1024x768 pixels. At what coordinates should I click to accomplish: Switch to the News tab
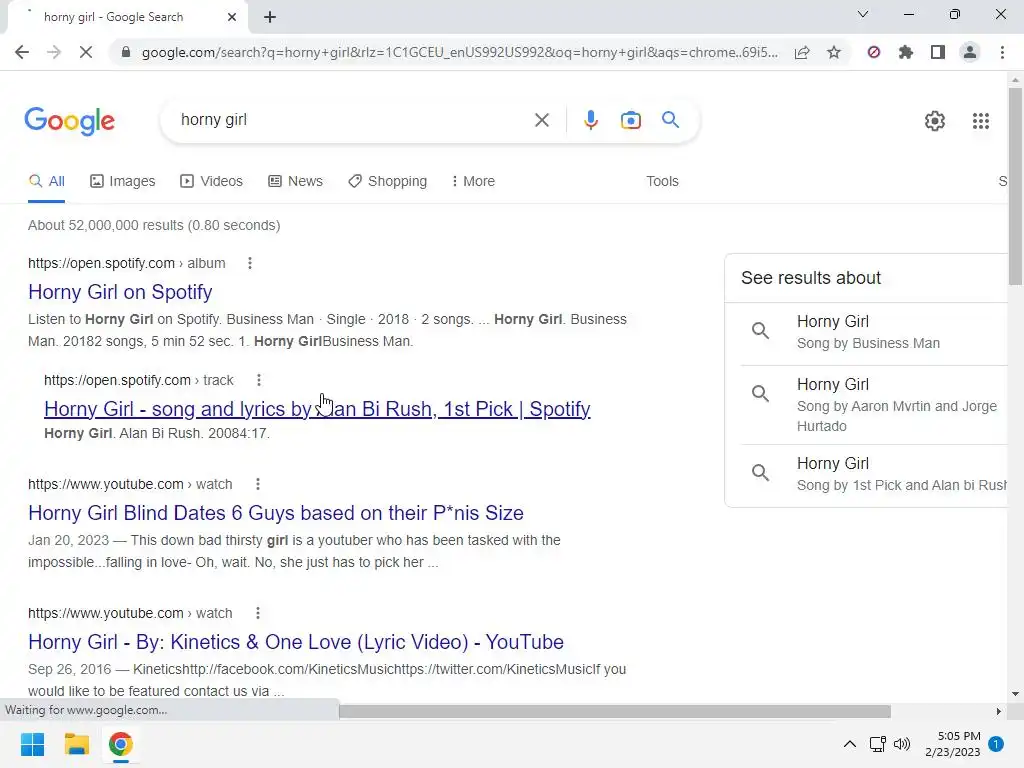pos(295,181)
